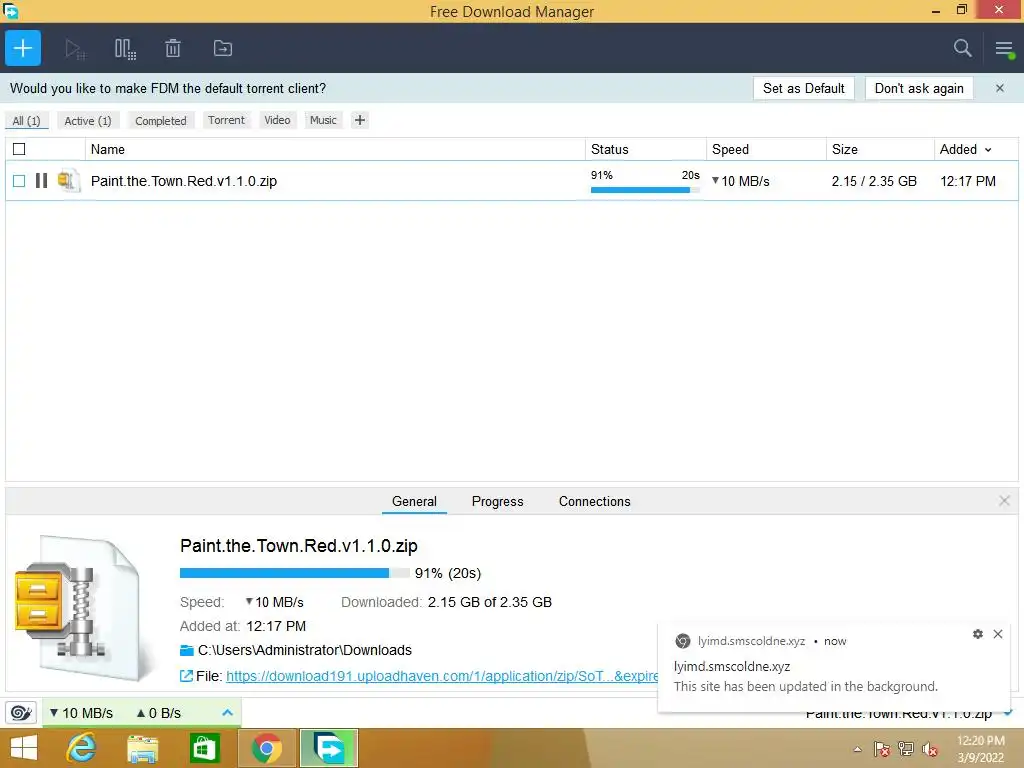Click the bottom bar upload speed 0 B/s
The image size is (1024, 768).
pos(159,713)
